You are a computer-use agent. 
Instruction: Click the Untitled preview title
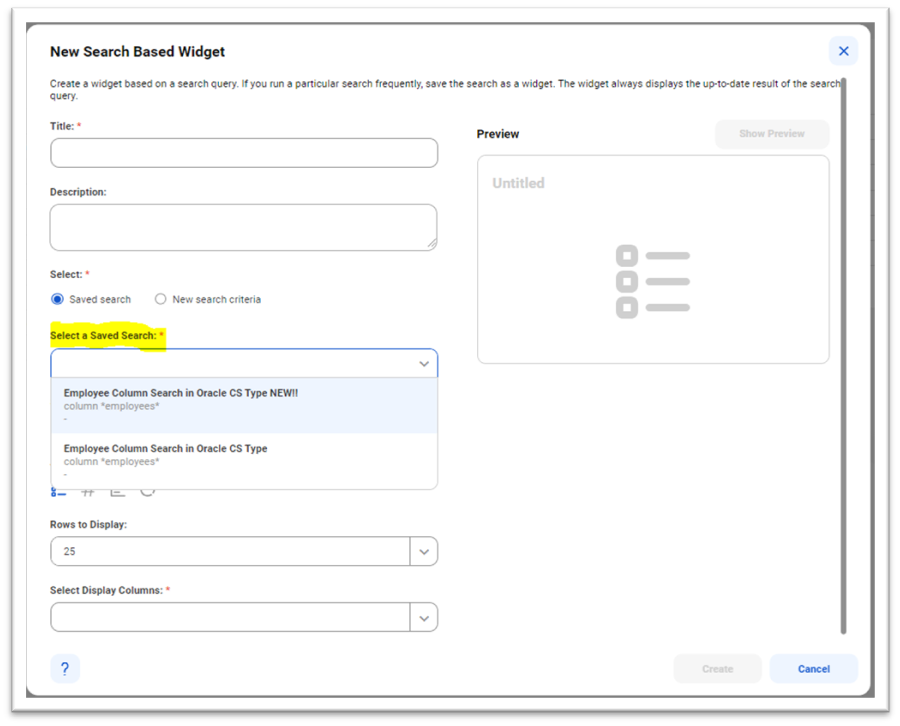(518, 183)
